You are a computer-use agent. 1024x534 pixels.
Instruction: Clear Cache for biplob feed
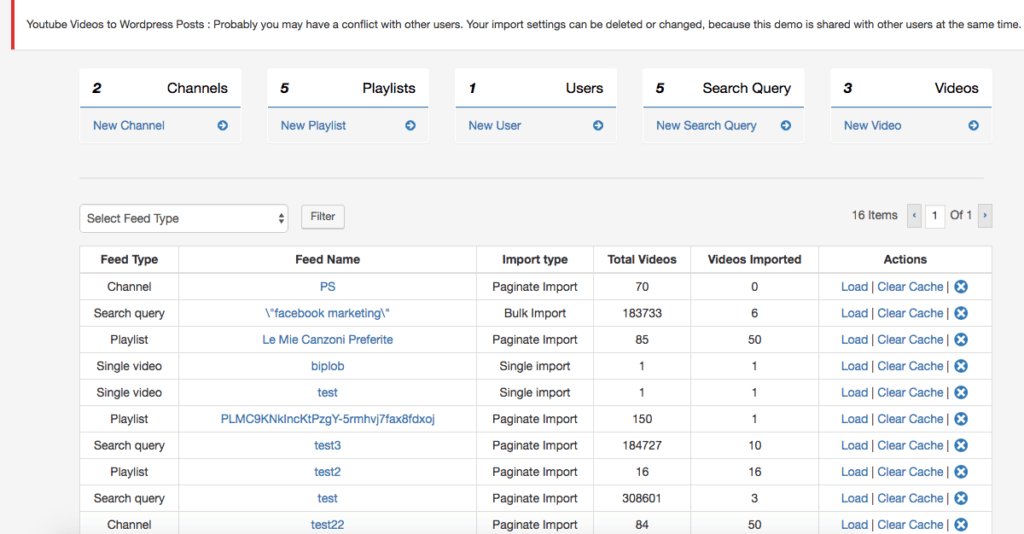click(910, 366)
